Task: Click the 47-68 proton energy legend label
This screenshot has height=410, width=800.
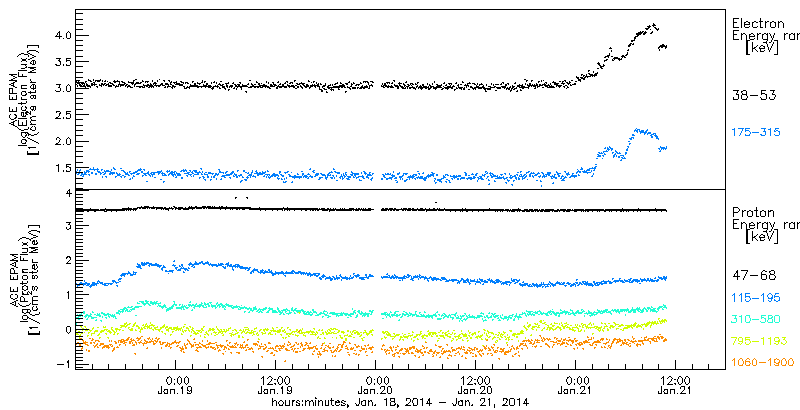Action: [x=754, y=276]
